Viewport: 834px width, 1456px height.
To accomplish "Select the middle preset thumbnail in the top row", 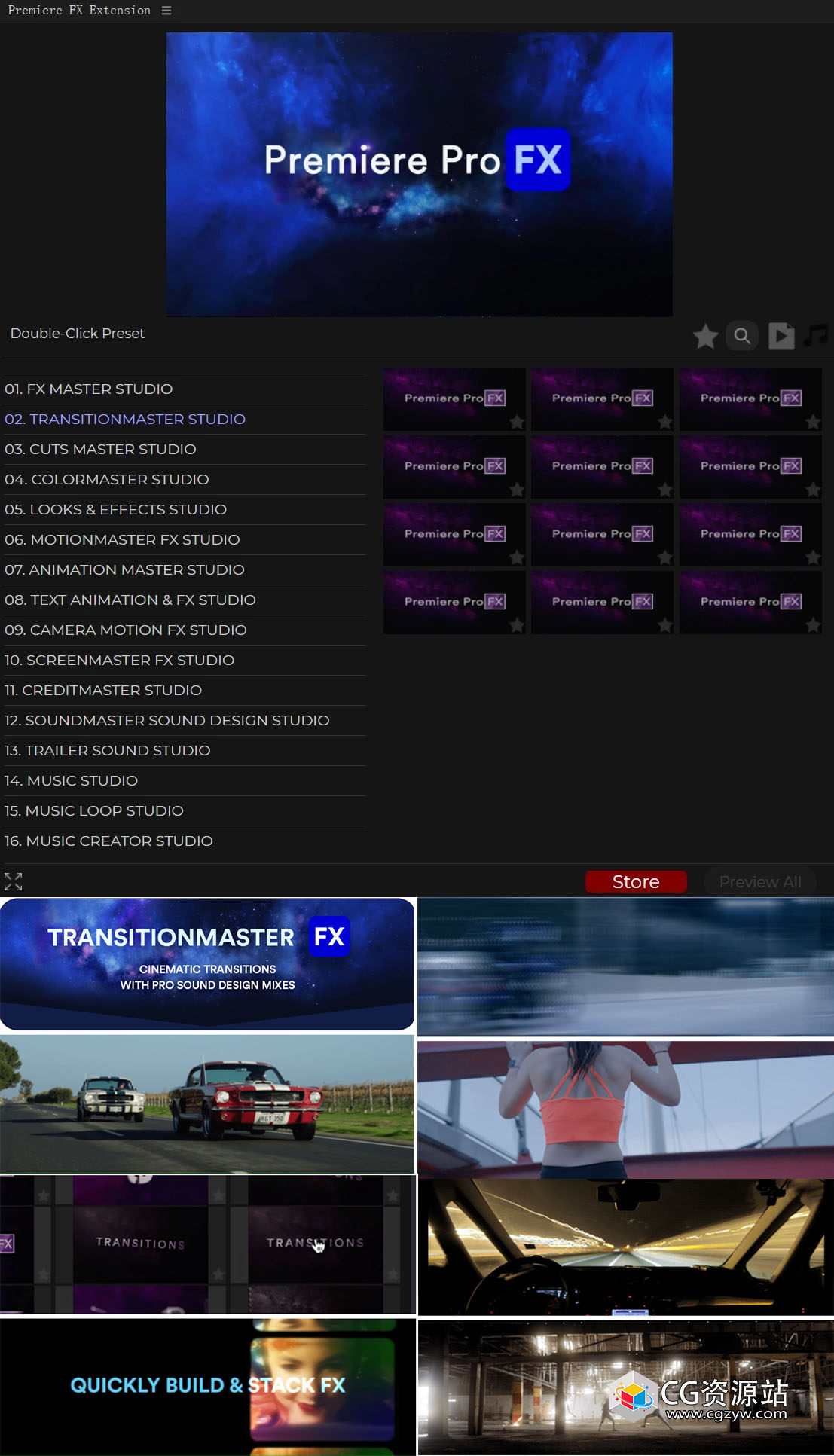I will (x=602, y=398).
